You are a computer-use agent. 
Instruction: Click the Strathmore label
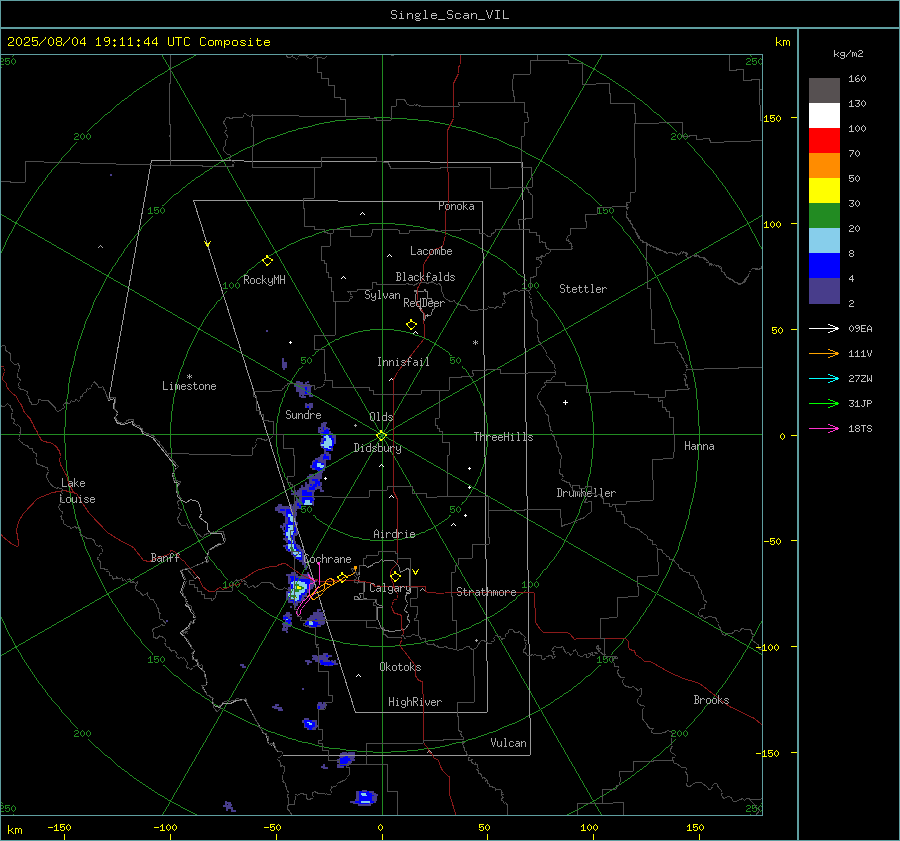tap(486, 592)
